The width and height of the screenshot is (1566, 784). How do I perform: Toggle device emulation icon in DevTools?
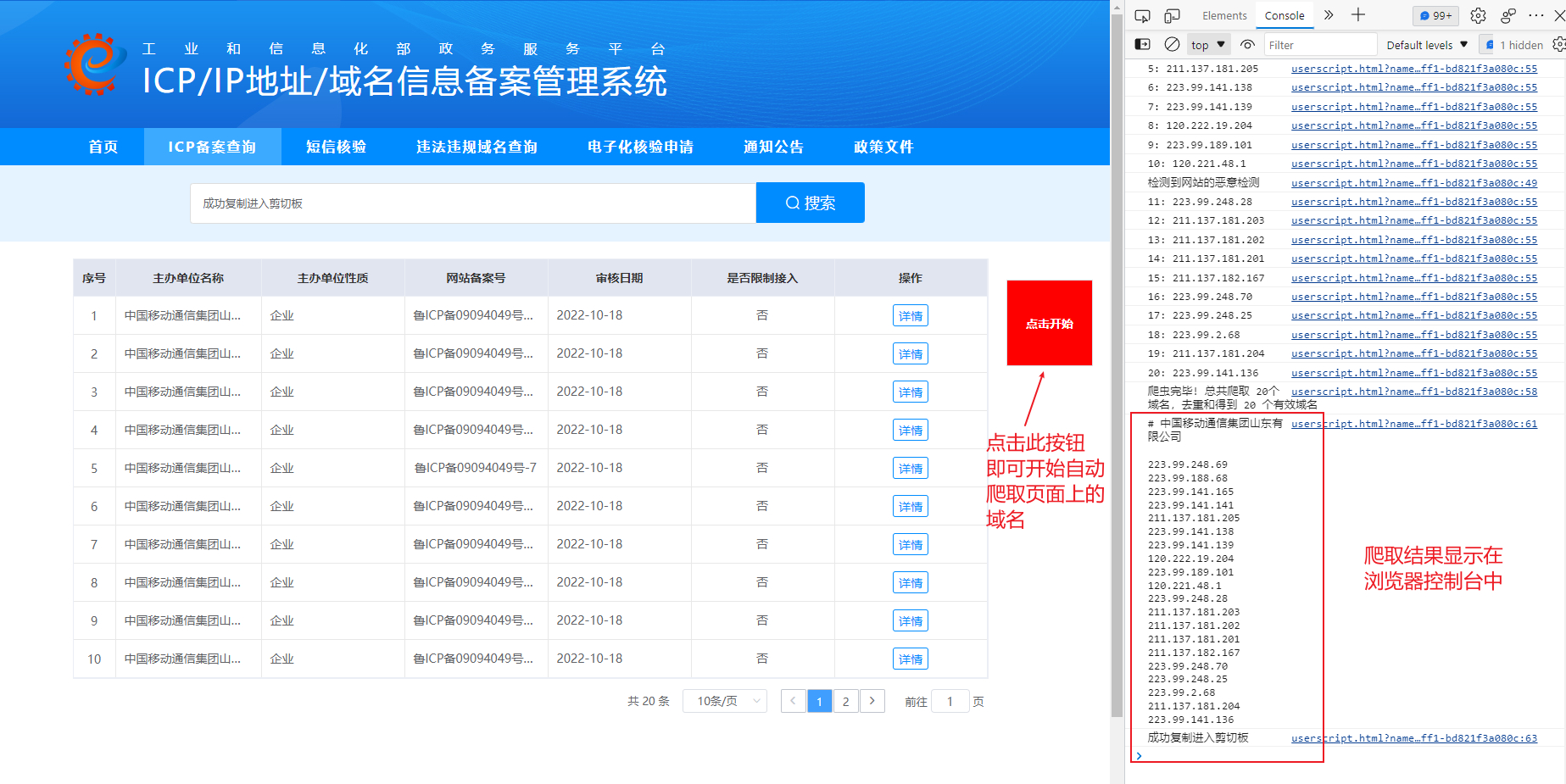1172,16
